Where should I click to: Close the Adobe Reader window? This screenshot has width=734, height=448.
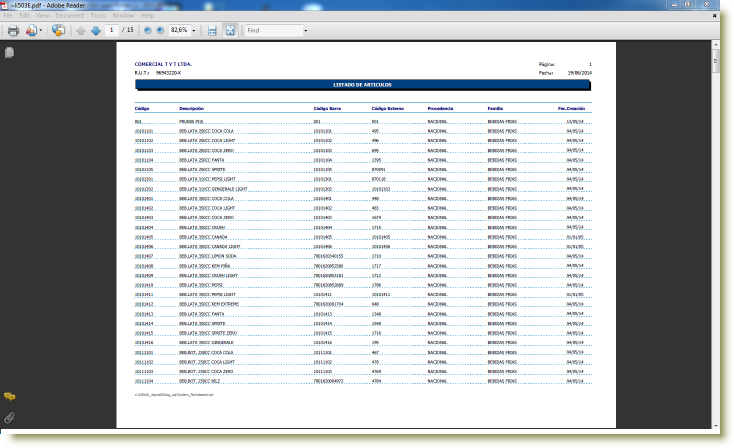click(x=707, y=5)
